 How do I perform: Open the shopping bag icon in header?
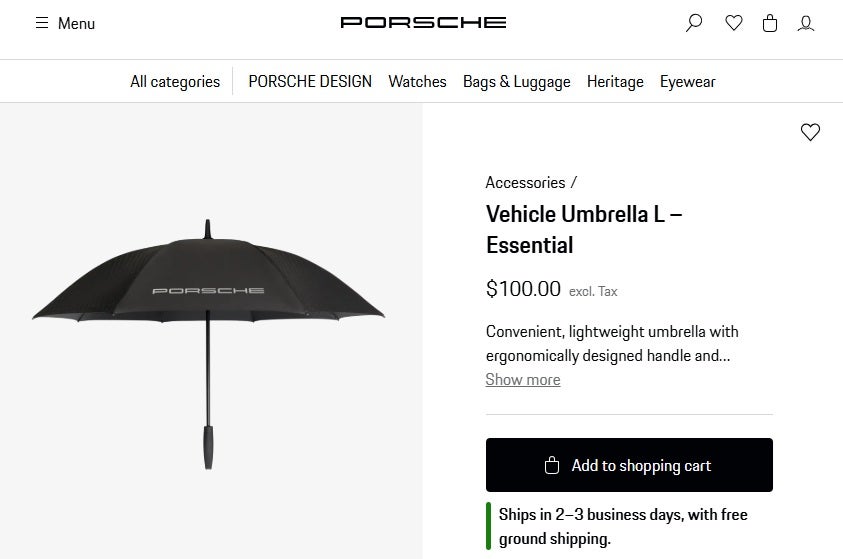770,23
